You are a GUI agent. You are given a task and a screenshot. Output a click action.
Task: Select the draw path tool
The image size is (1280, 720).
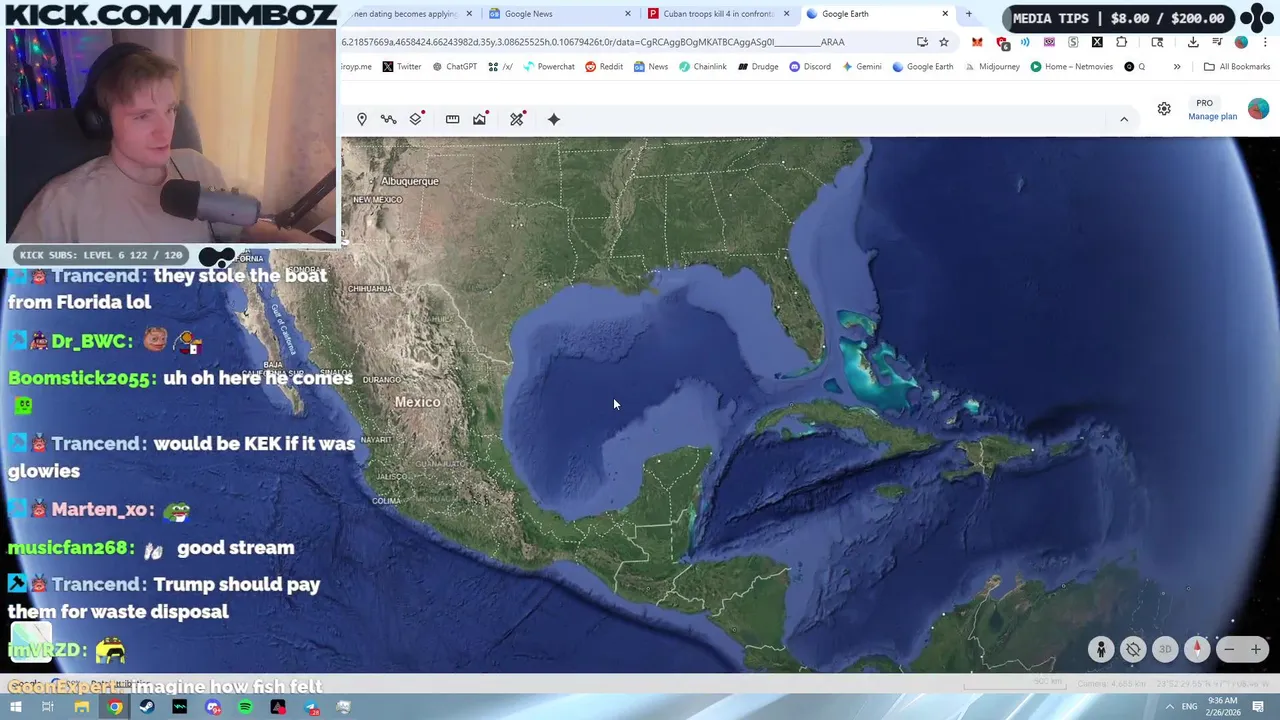tap(388, 119)
